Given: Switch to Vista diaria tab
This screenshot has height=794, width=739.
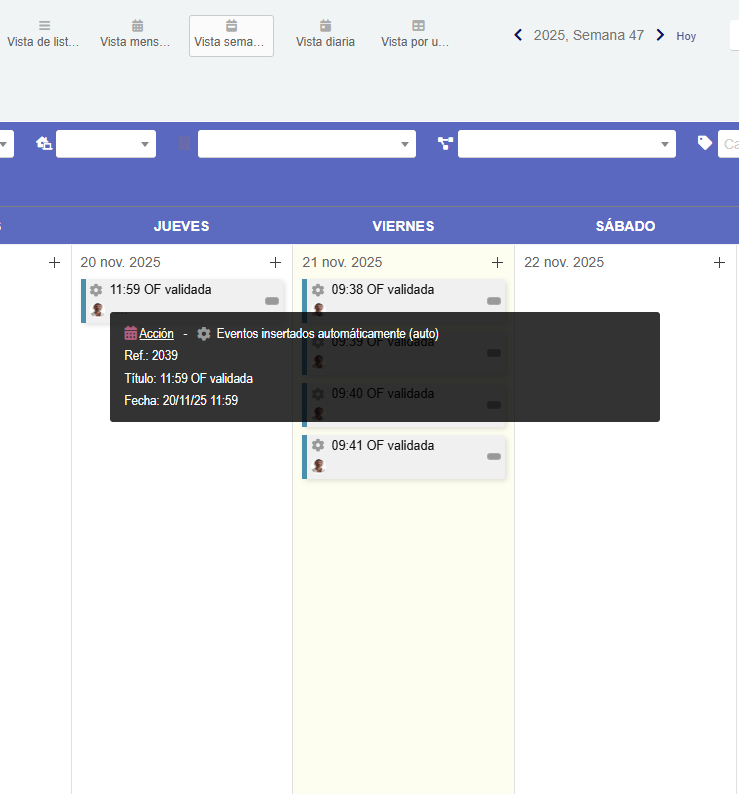Looking at the screenshot, I should click(325, 34).
